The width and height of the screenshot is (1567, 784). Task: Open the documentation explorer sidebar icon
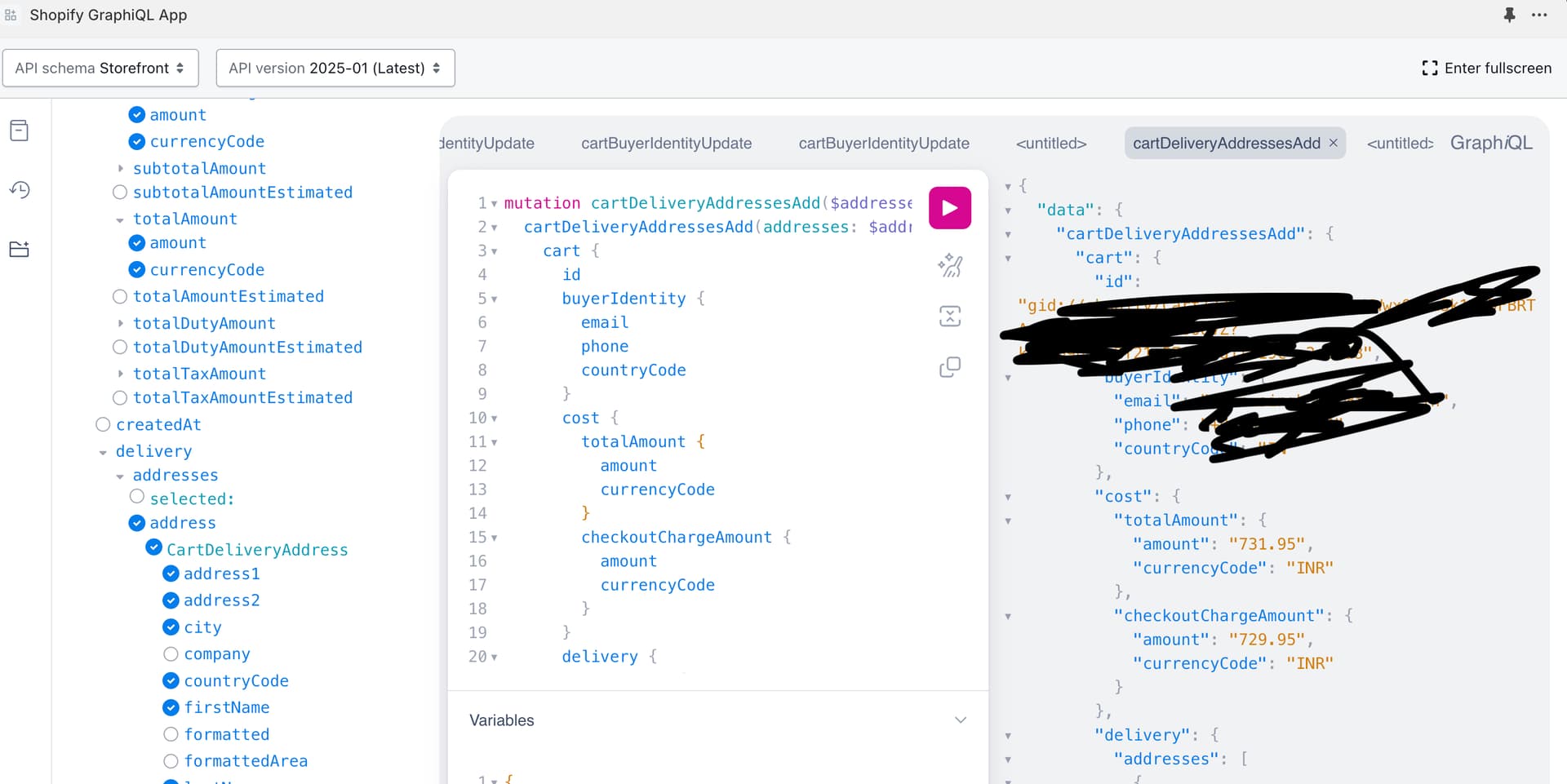click(x=20, y=131)
